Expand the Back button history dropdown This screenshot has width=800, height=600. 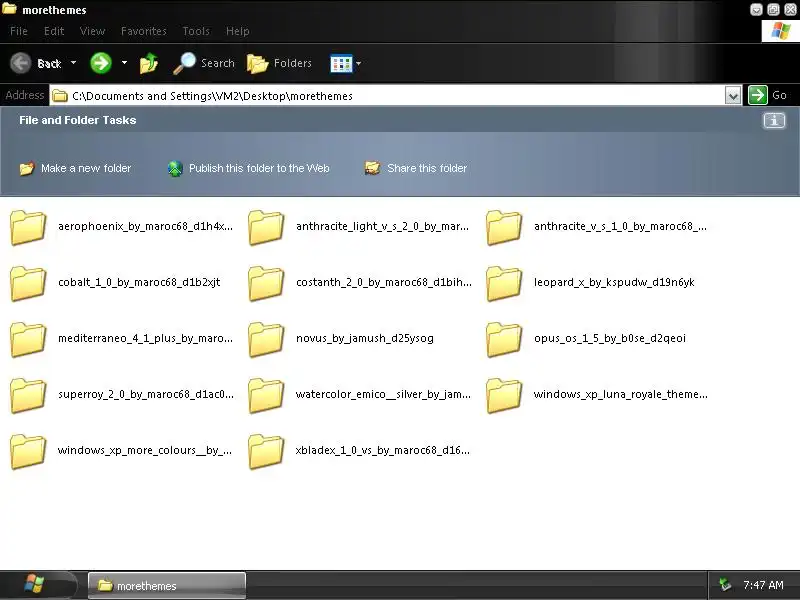[73, 63]
